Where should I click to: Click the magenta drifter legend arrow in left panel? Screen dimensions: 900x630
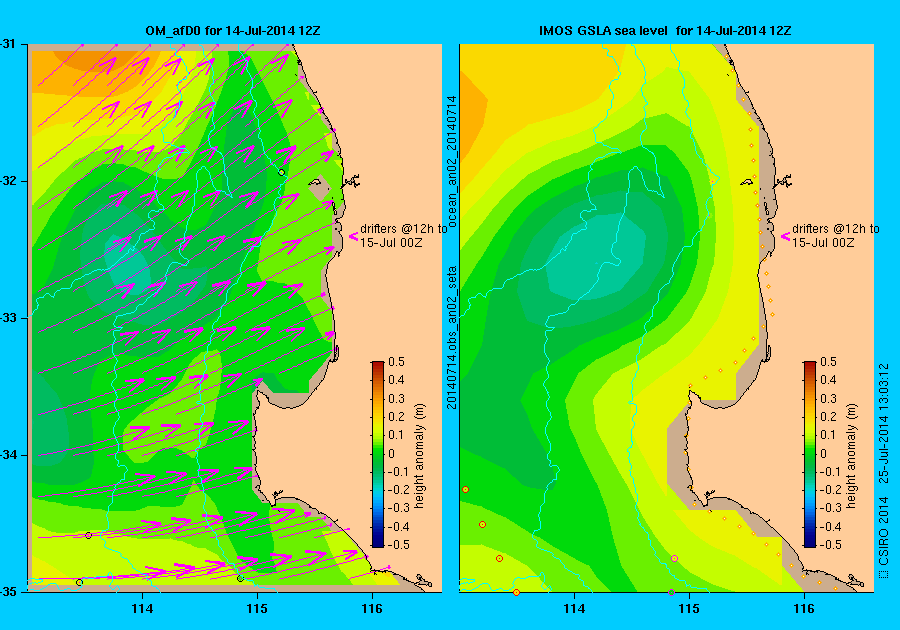tap(354, 236)
